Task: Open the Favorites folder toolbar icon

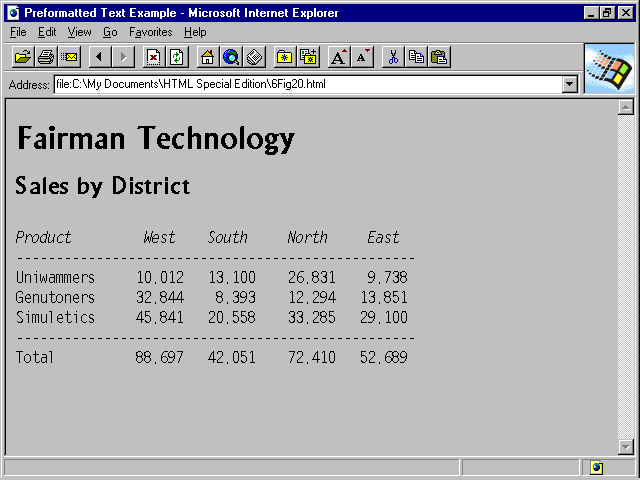Action: [285, 57]
